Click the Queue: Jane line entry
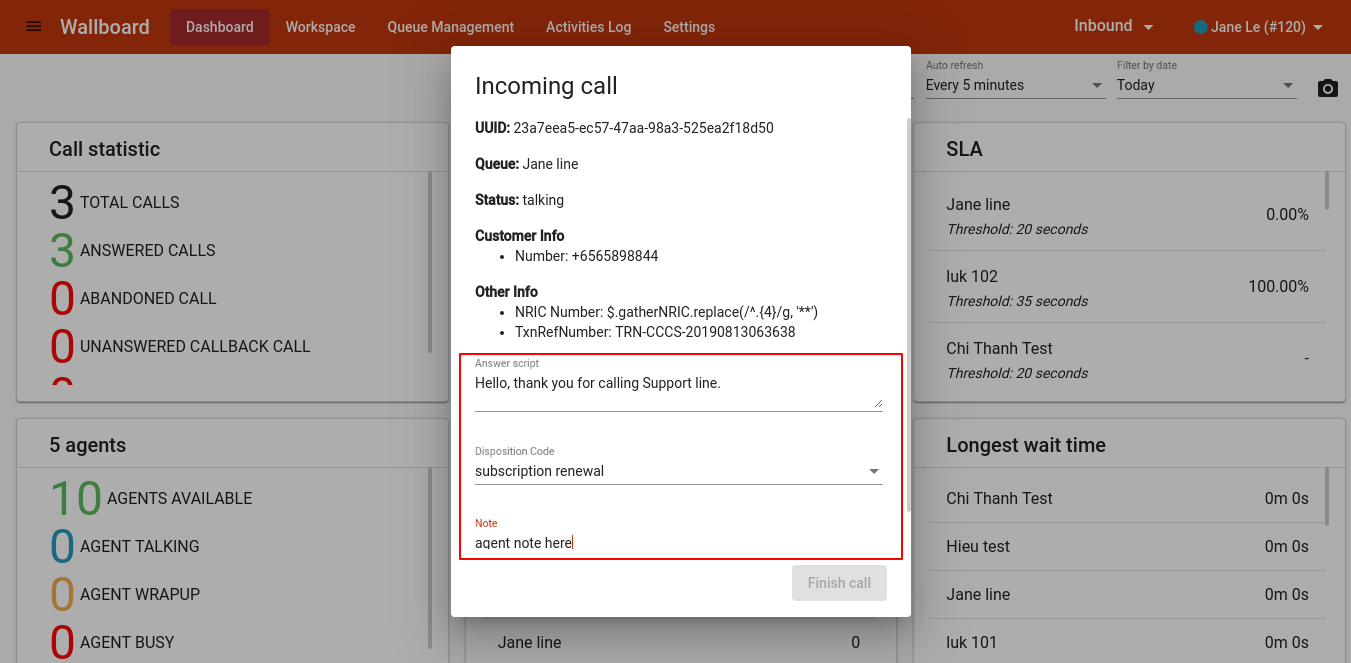 click(x=526, y=164)
